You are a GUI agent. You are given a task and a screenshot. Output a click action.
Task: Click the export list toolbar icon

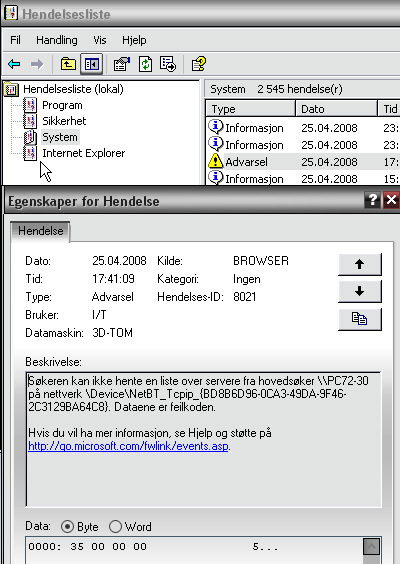coord(168,64)
